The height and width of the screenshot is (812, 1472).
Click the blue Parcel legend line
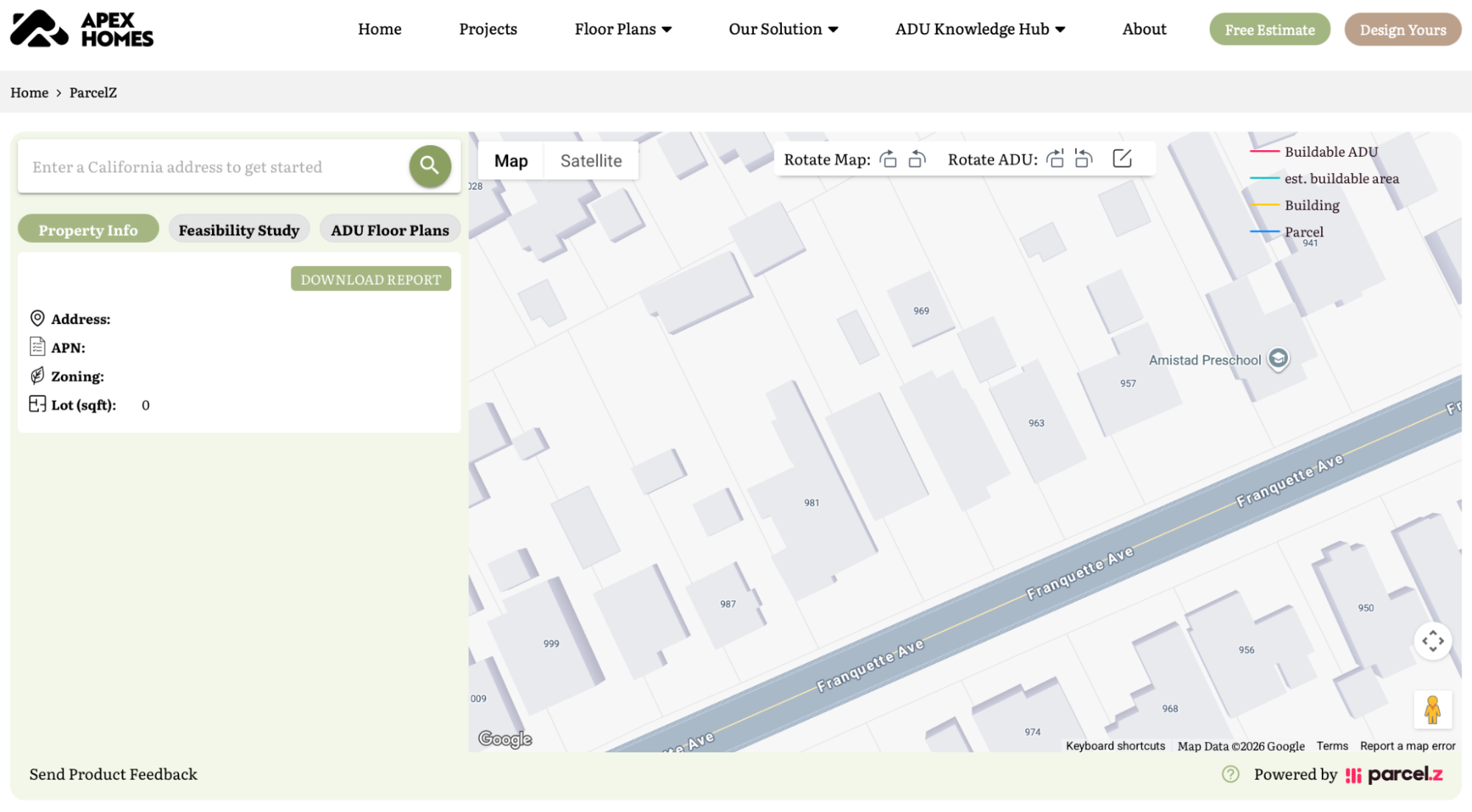[x=1264, y=231]
